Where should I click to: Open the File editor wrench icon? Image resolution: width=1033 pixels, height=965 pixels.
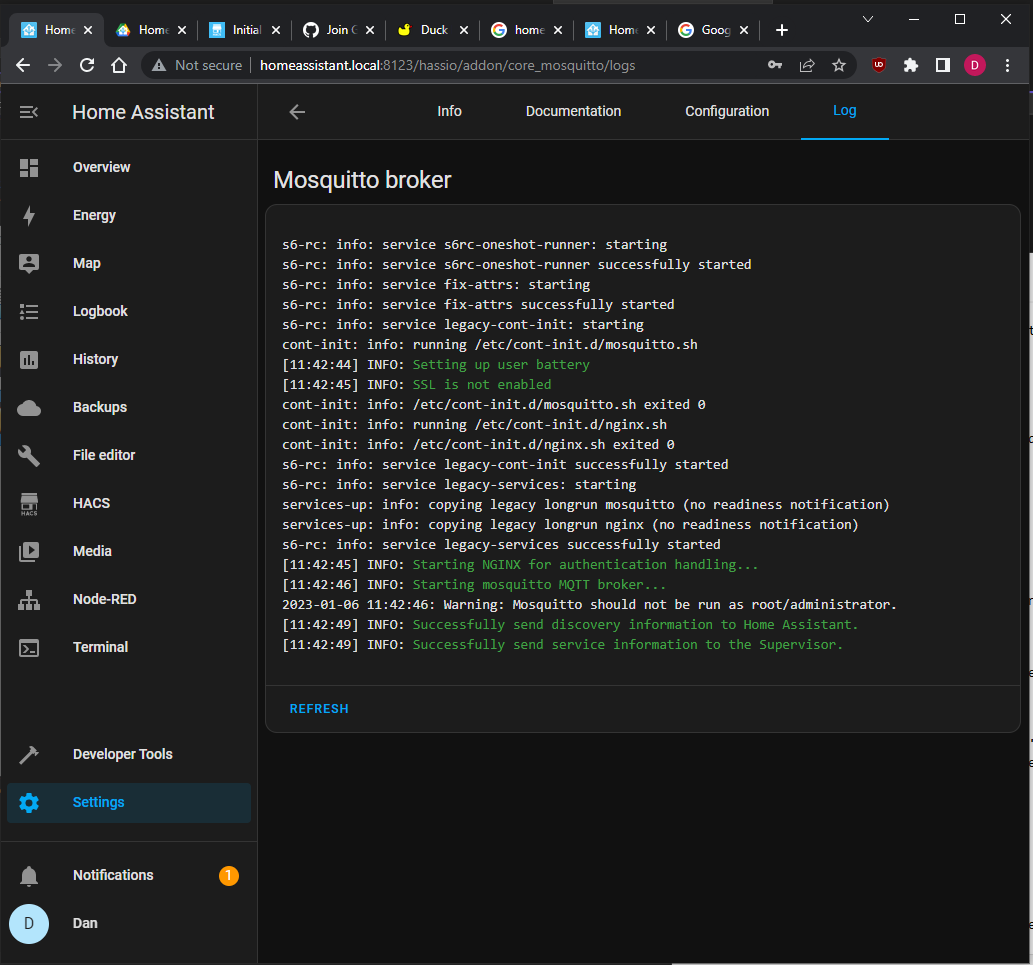[28, 455]
